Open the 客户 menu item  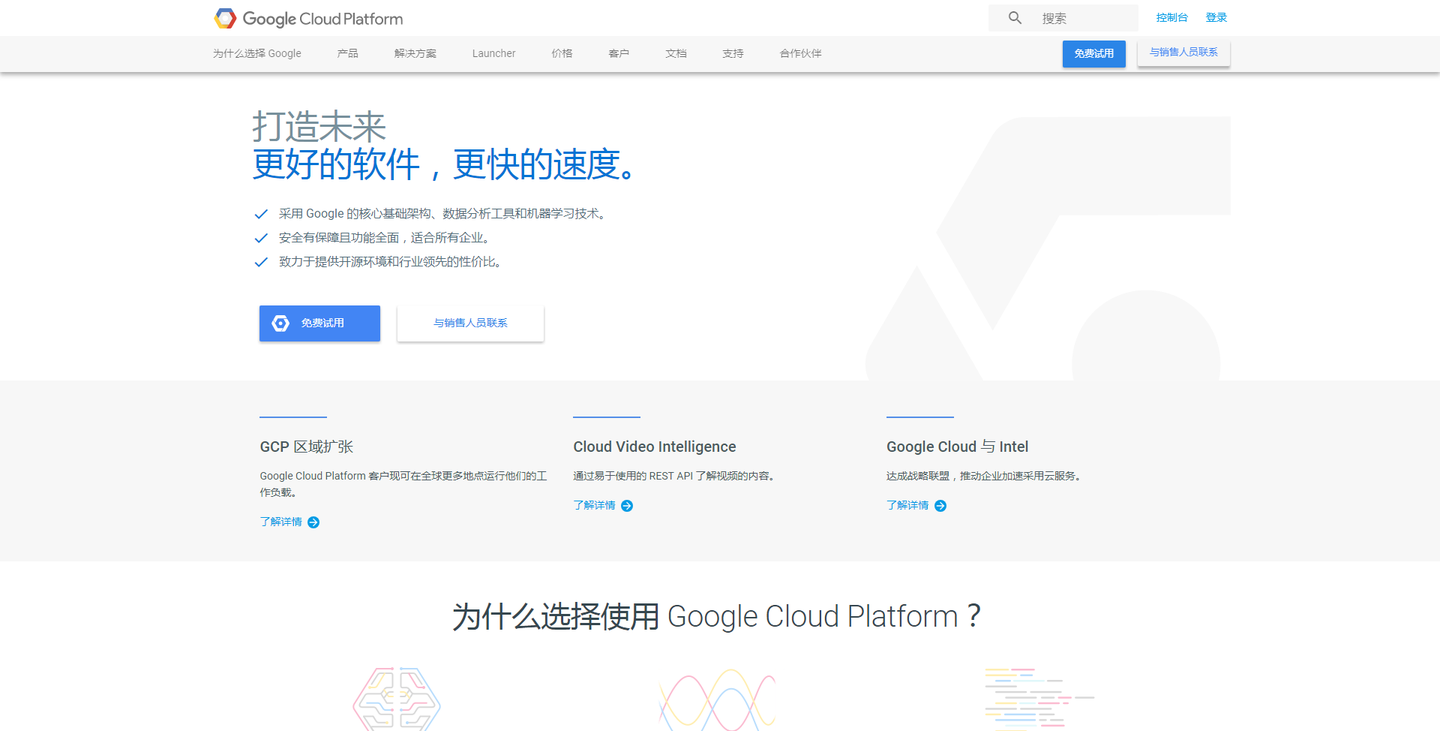pos(619,54)
